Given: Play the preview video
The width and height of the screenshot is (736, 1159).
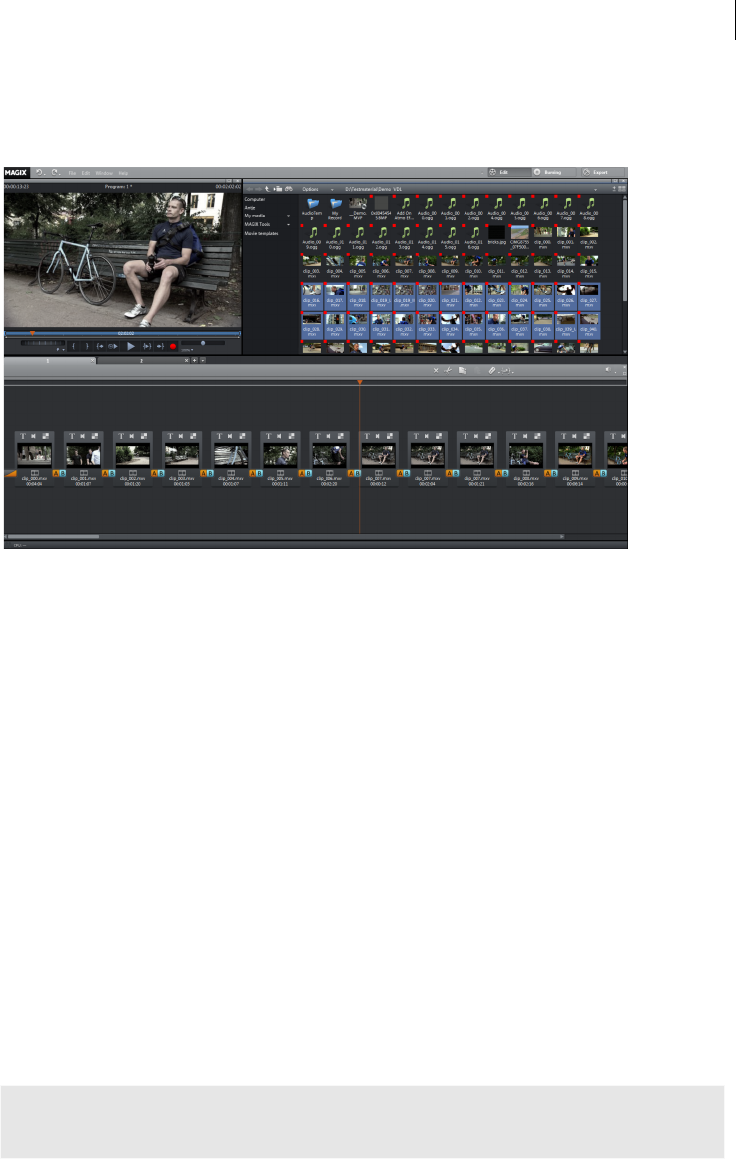Looking at the screenshot, I should tap(131, 346).
